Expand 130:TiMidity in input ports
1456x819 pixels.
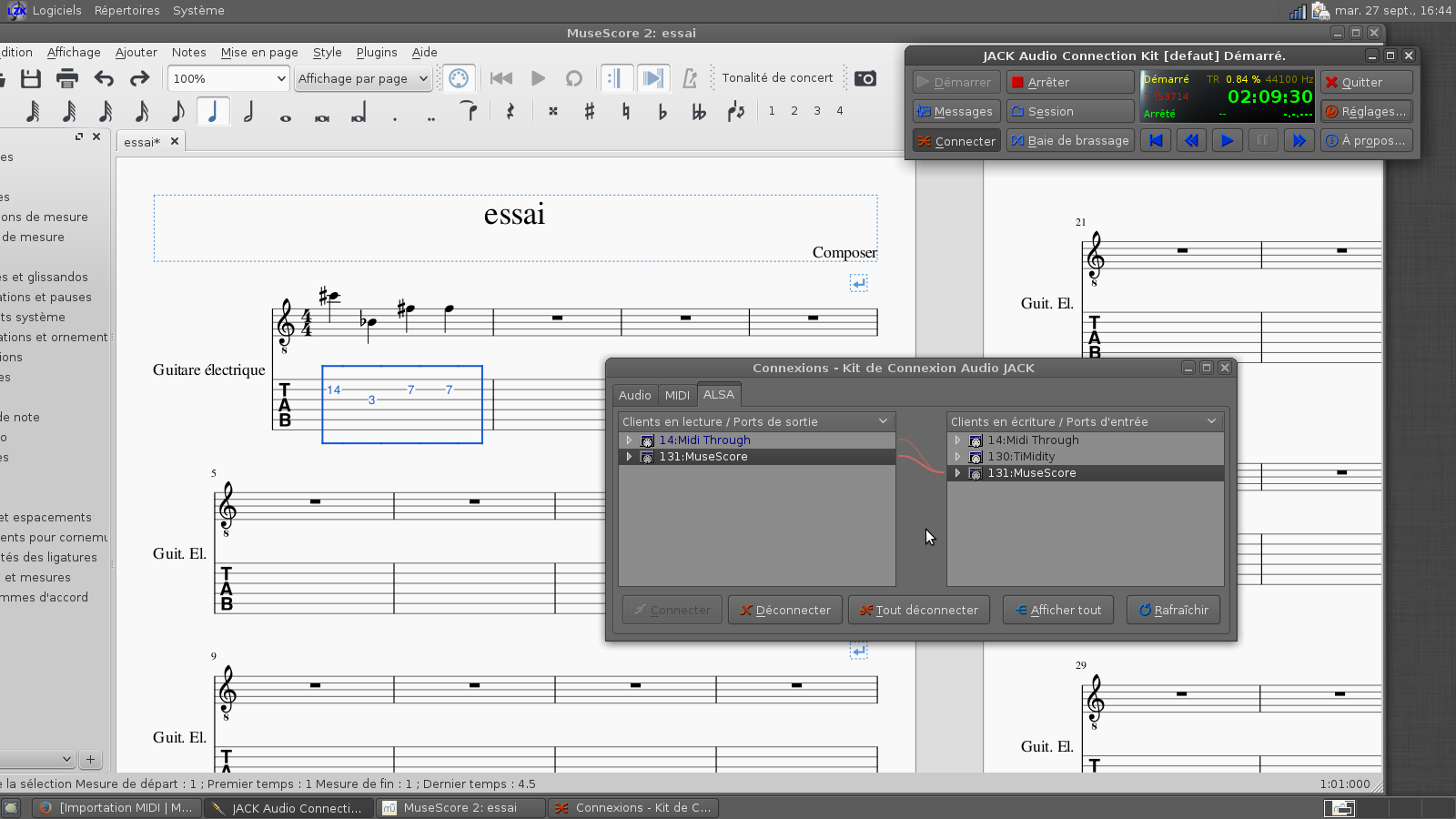(x=957, y=457)
